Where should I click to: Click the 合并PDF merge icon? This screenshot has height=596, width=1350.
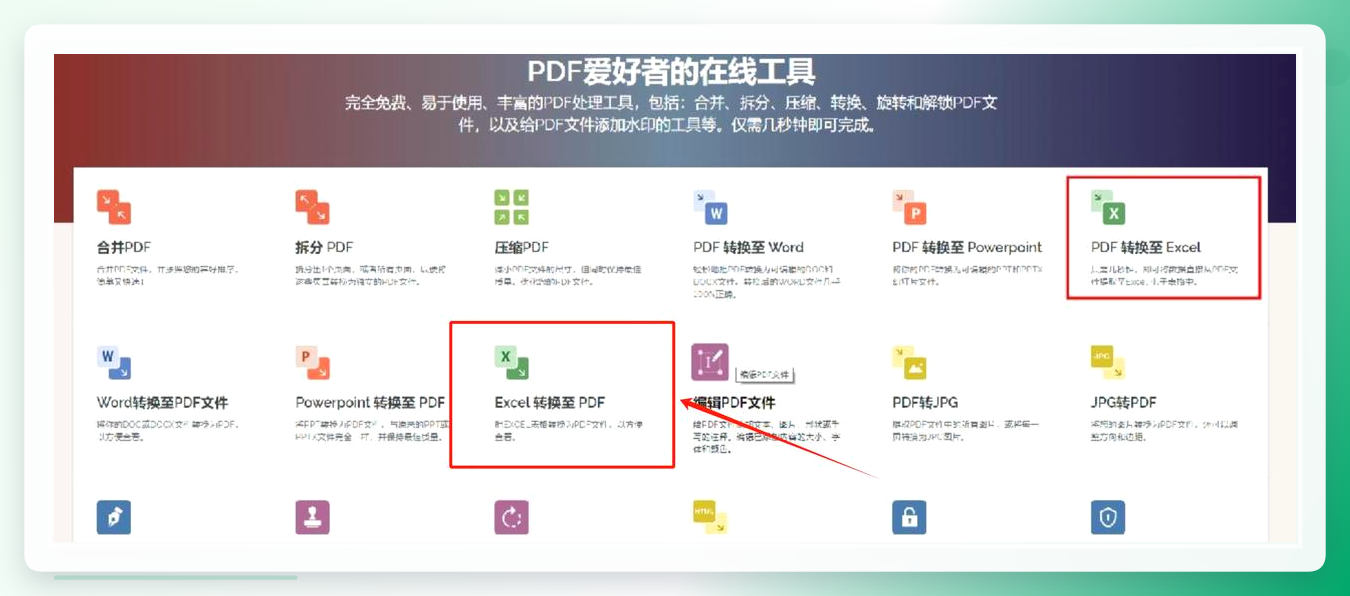[114, 207]
